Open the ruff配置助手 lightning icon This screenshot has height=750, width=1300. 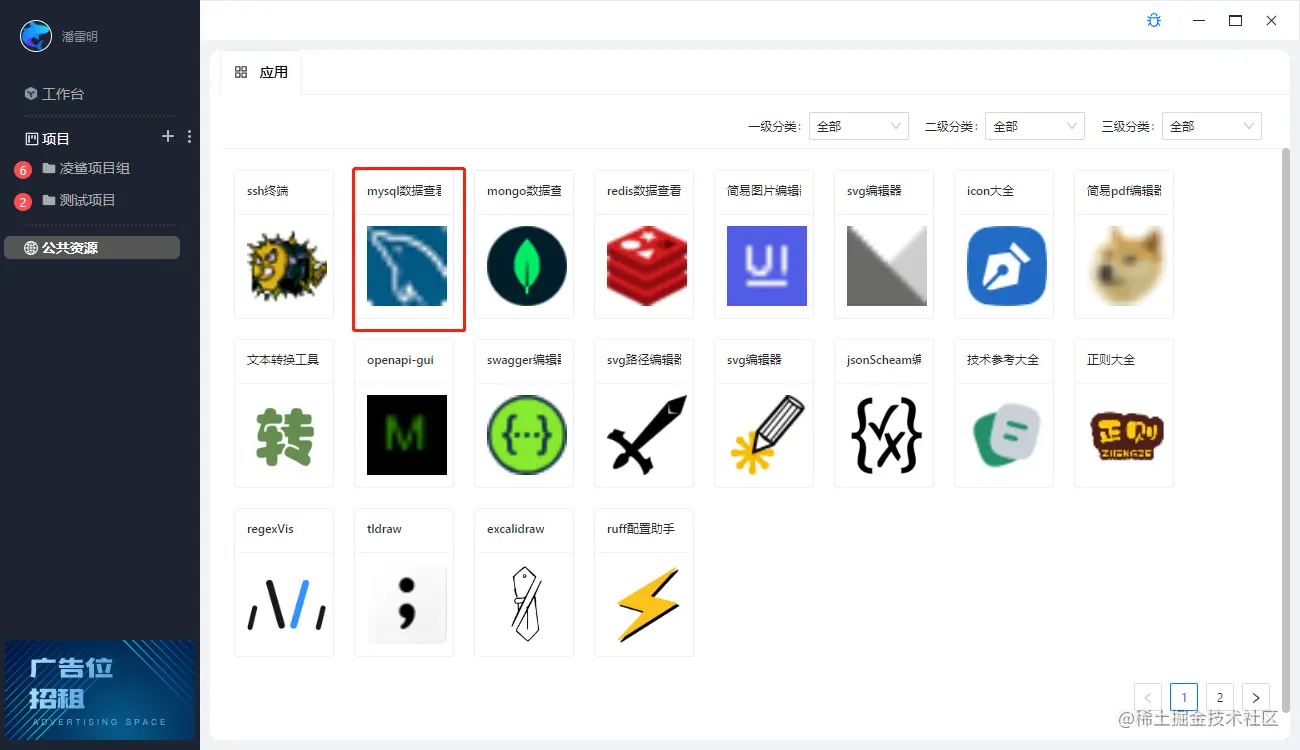pyautogui.click(x=647, y=604)
